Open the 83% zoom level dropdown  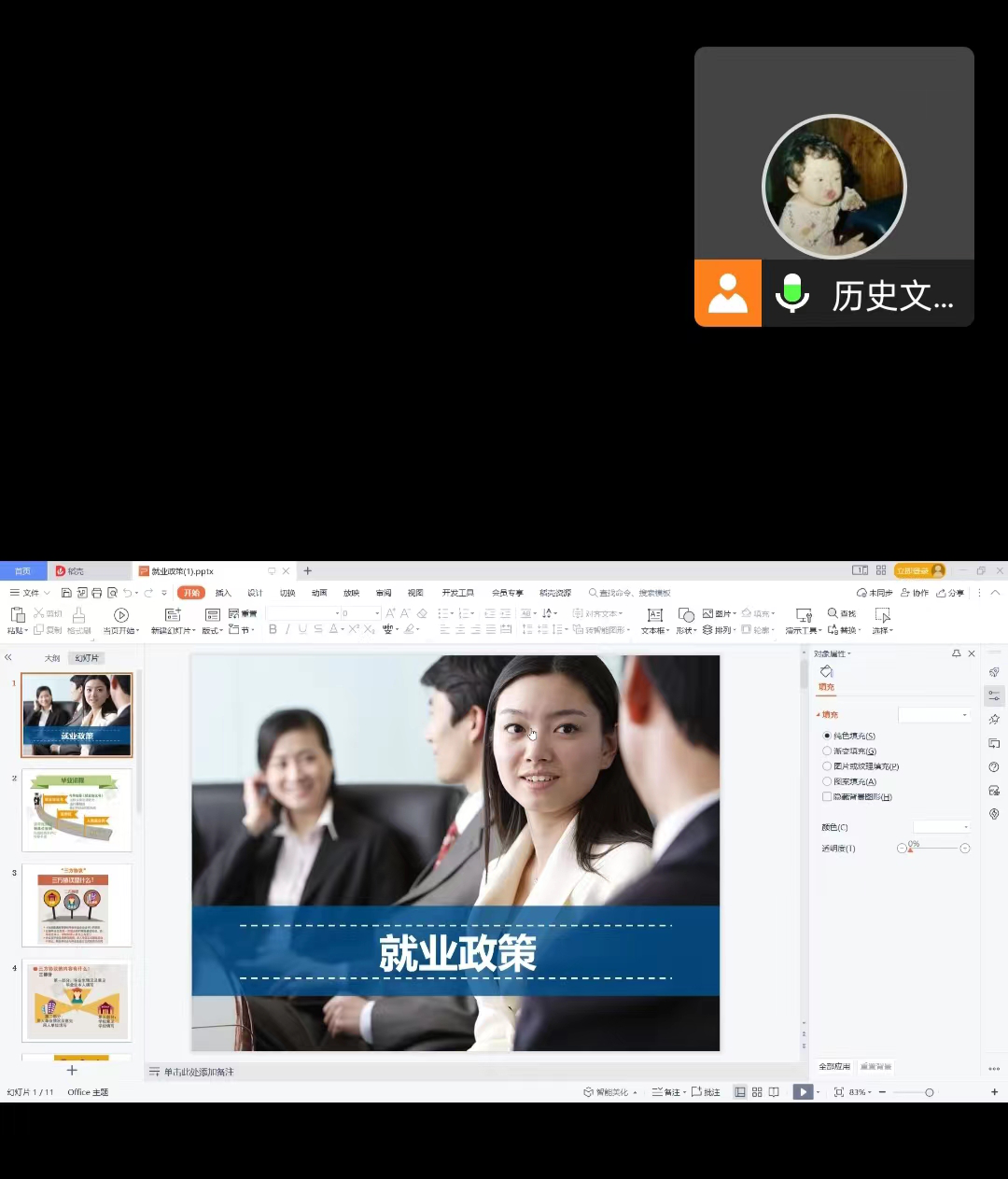point(859,1092)
